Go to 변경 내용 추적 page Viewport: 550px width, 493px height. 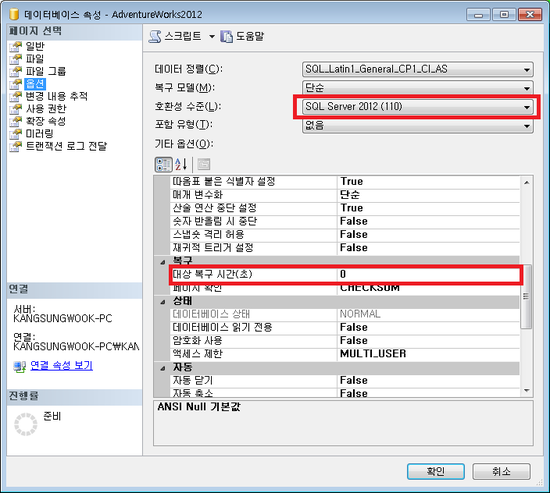coord(56,96)
